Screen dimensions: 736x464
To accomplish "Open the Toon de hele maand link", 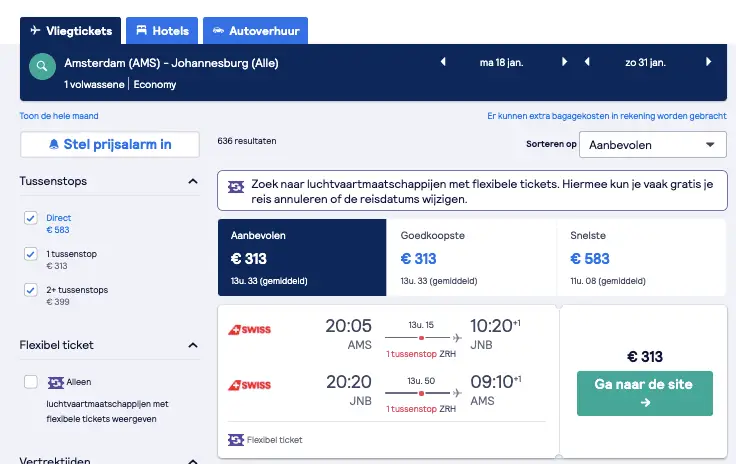I will point(59,116).
